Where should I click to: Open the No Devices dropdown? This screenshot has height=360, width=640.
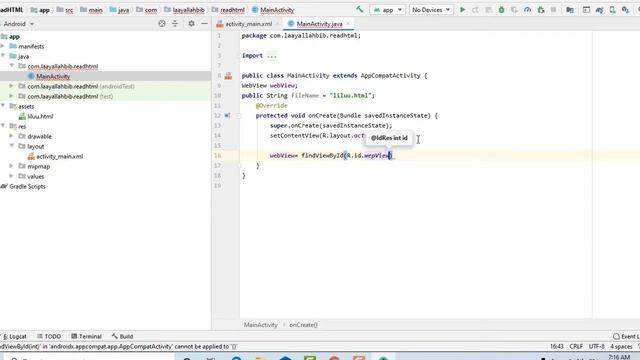pos(431,9)
